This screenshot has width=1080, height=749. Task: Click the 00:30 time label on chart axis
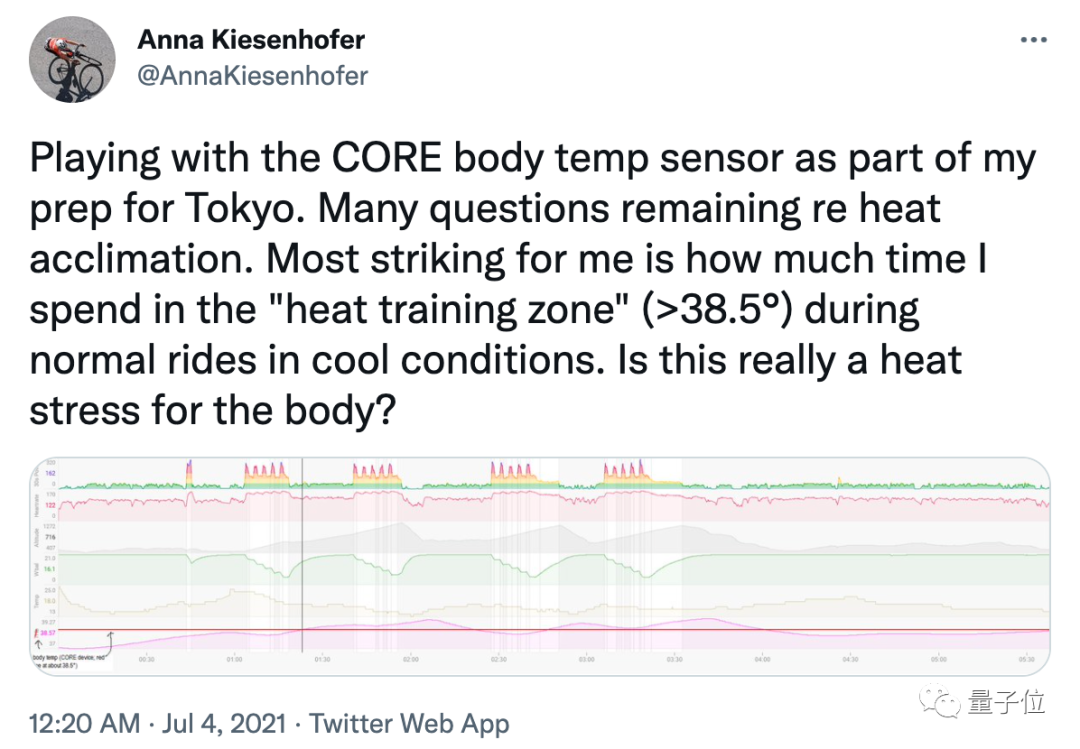click(146, 660)
